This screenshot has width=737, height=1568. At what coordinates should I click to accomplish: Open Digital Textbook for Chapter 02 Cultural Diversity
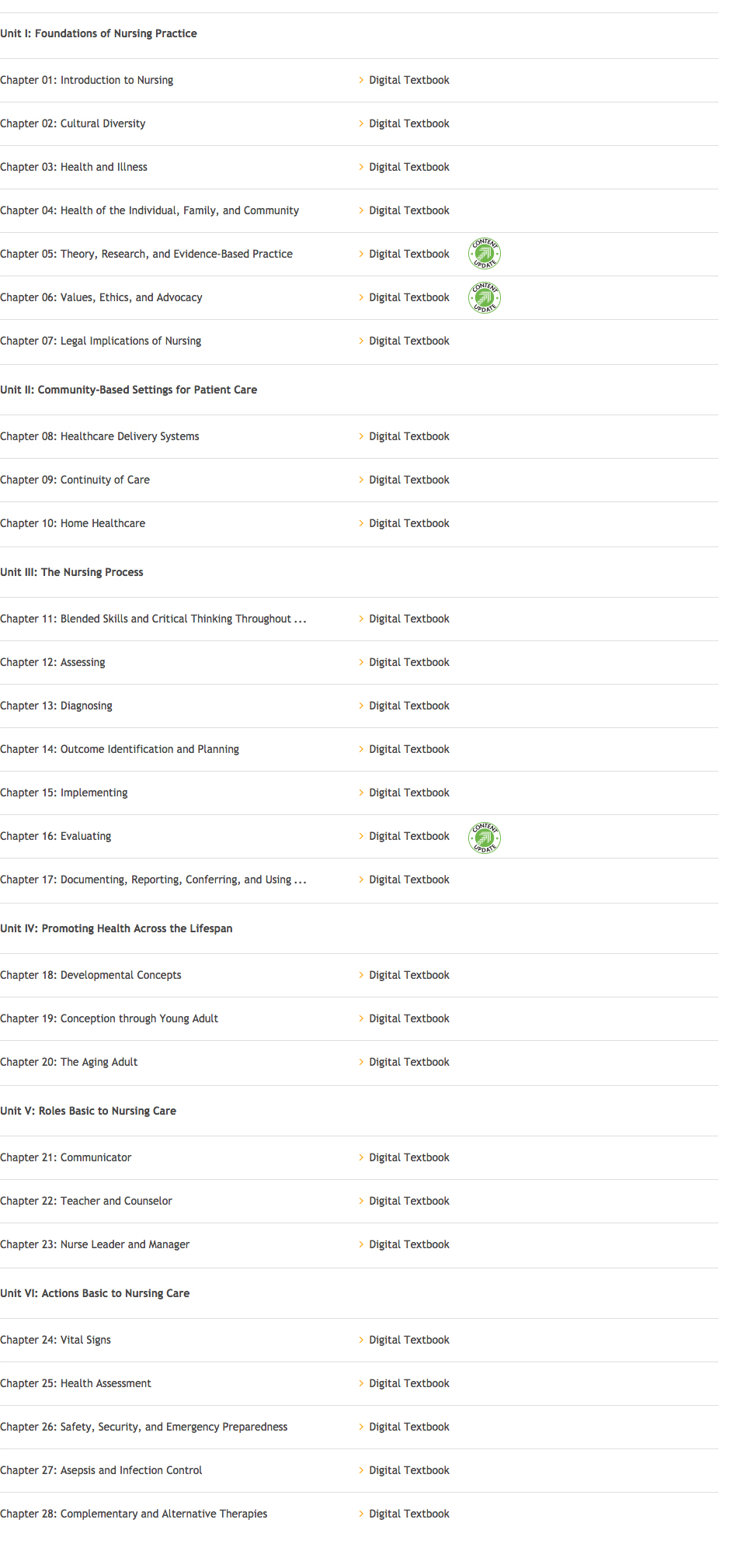coord(408,123)
